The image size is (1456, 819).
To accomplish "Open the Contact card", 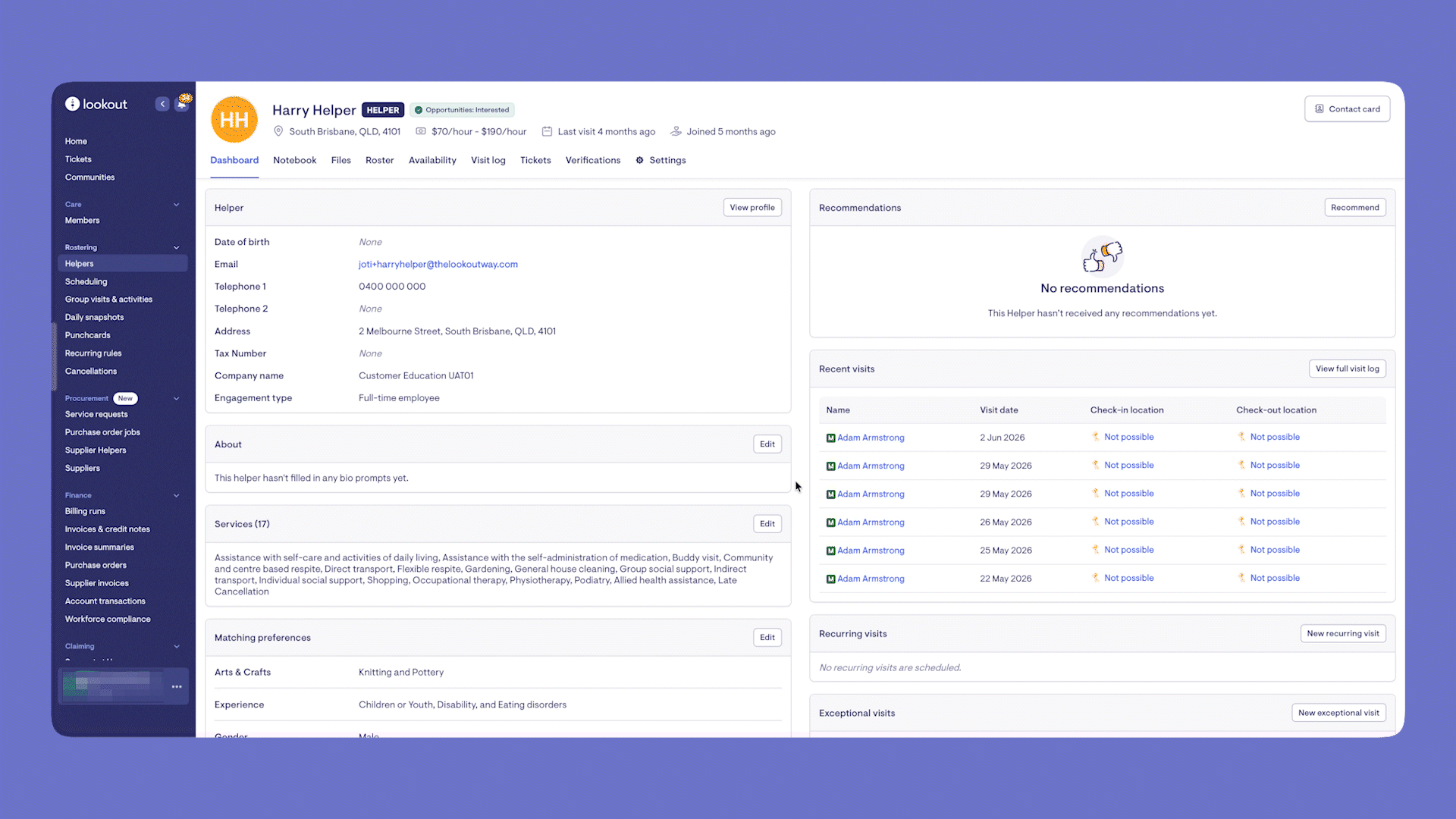I will tap(1347, 109).
